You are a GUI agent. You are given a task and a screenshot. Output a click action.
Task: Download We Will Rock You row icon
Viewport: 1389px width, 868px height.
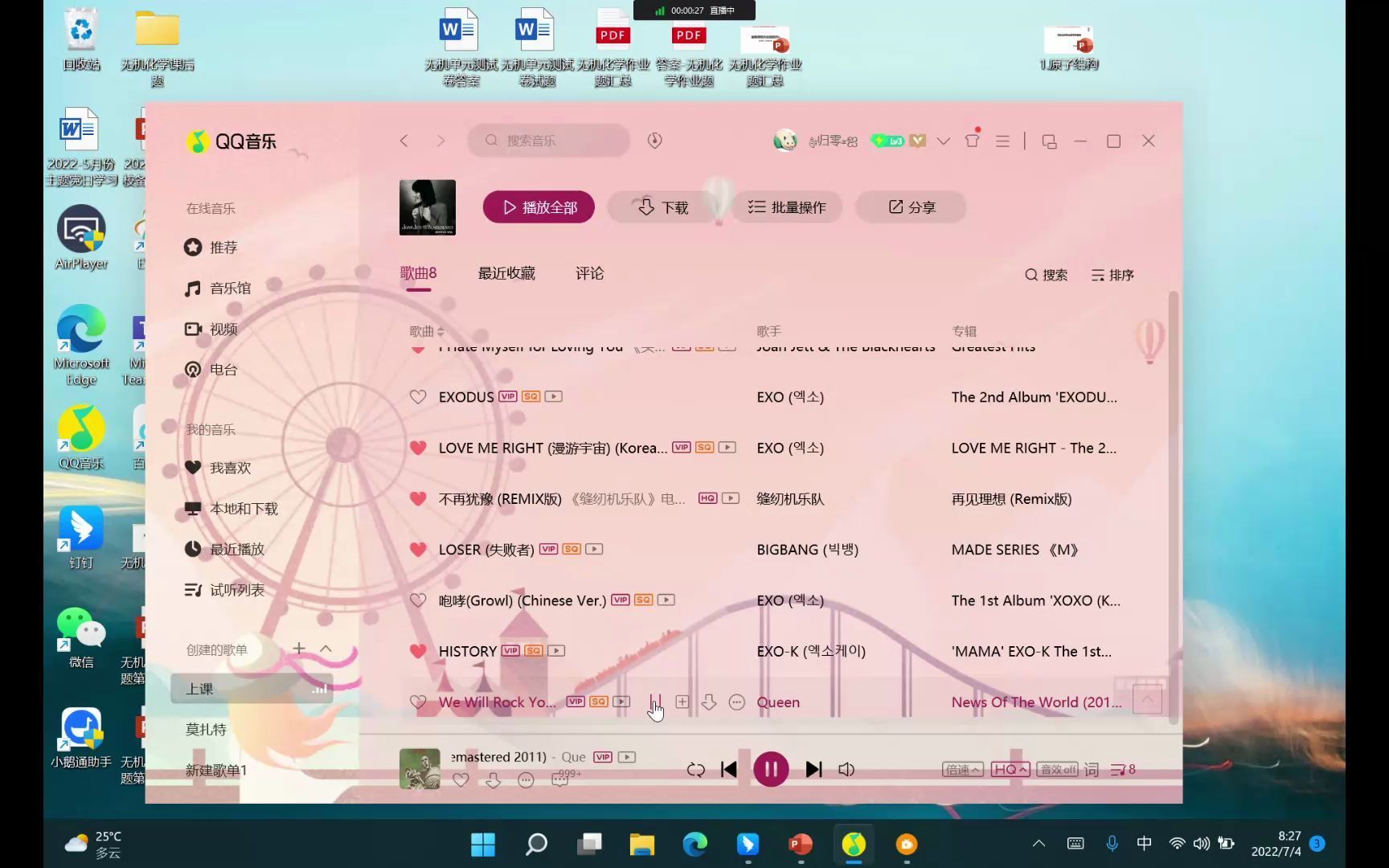click(709, 702)
